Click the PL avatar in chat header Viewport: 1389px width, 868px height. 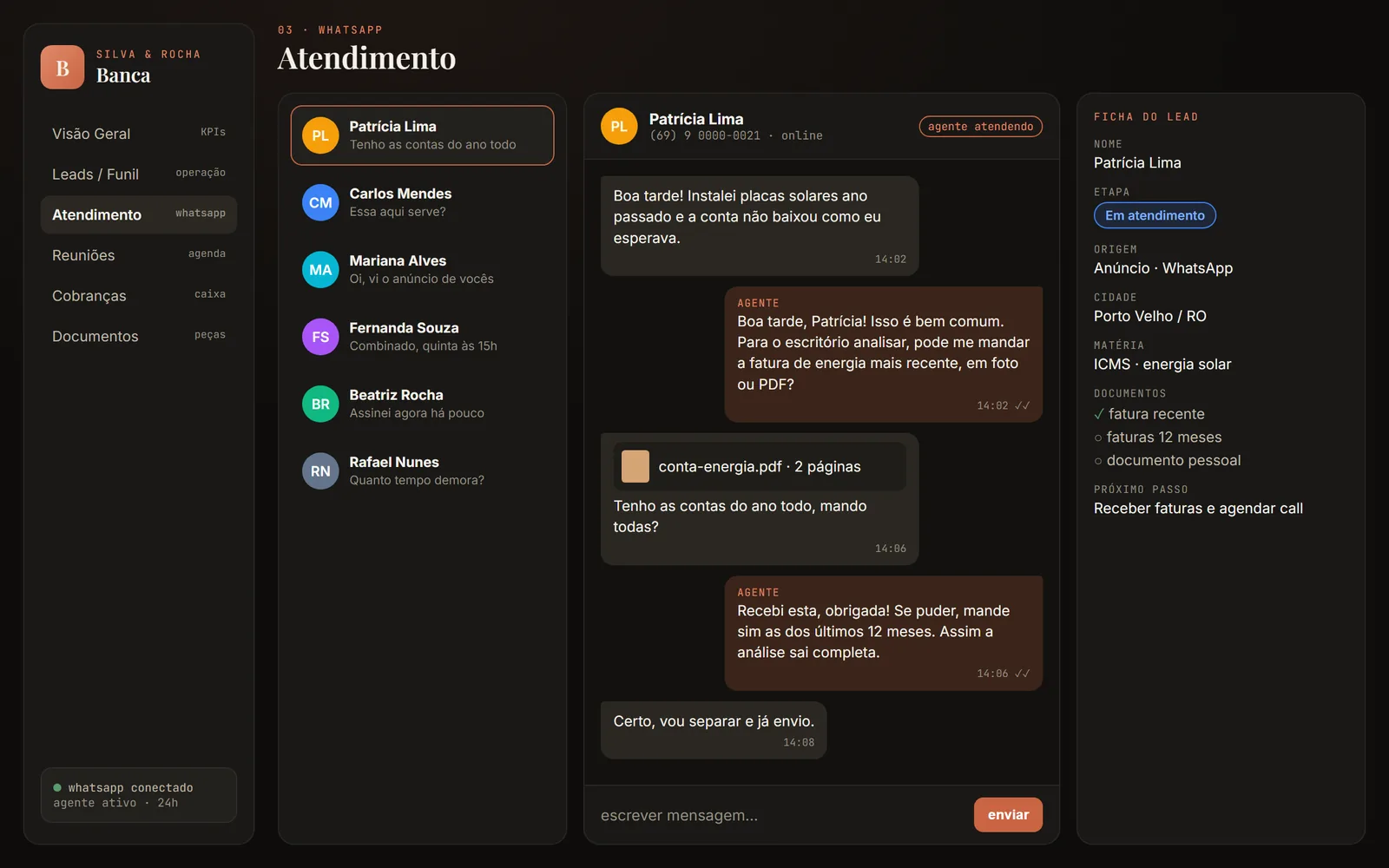coord(619,127)
